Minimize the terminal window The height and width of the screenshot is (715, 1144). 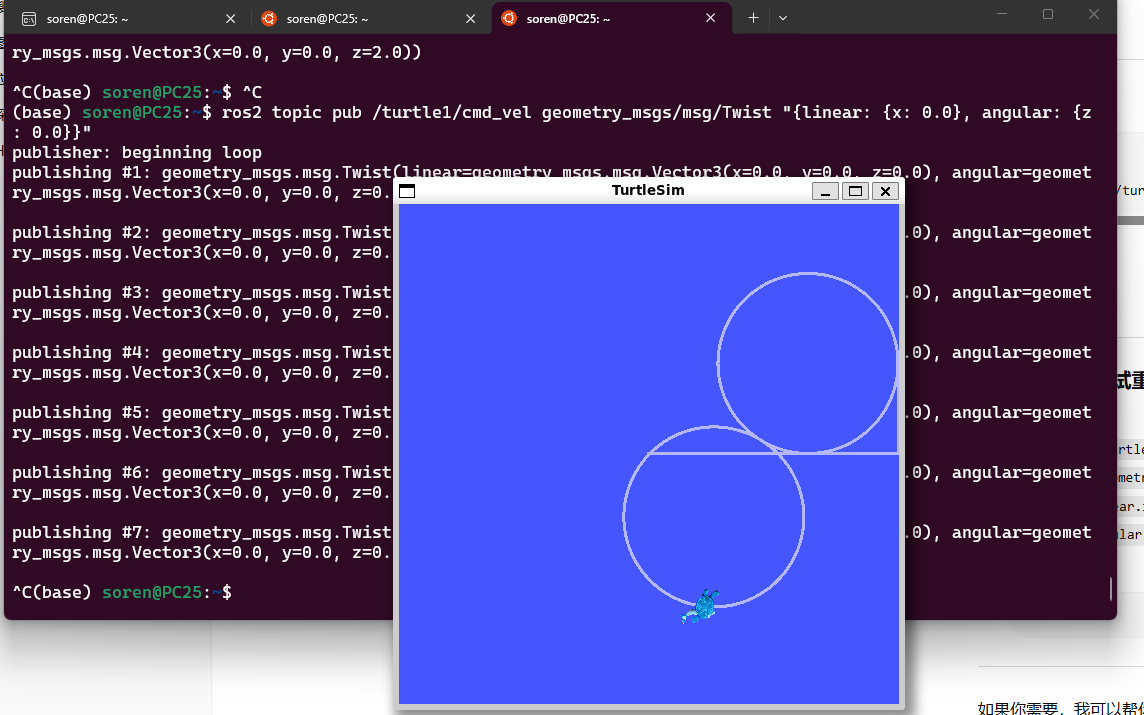1002,15
